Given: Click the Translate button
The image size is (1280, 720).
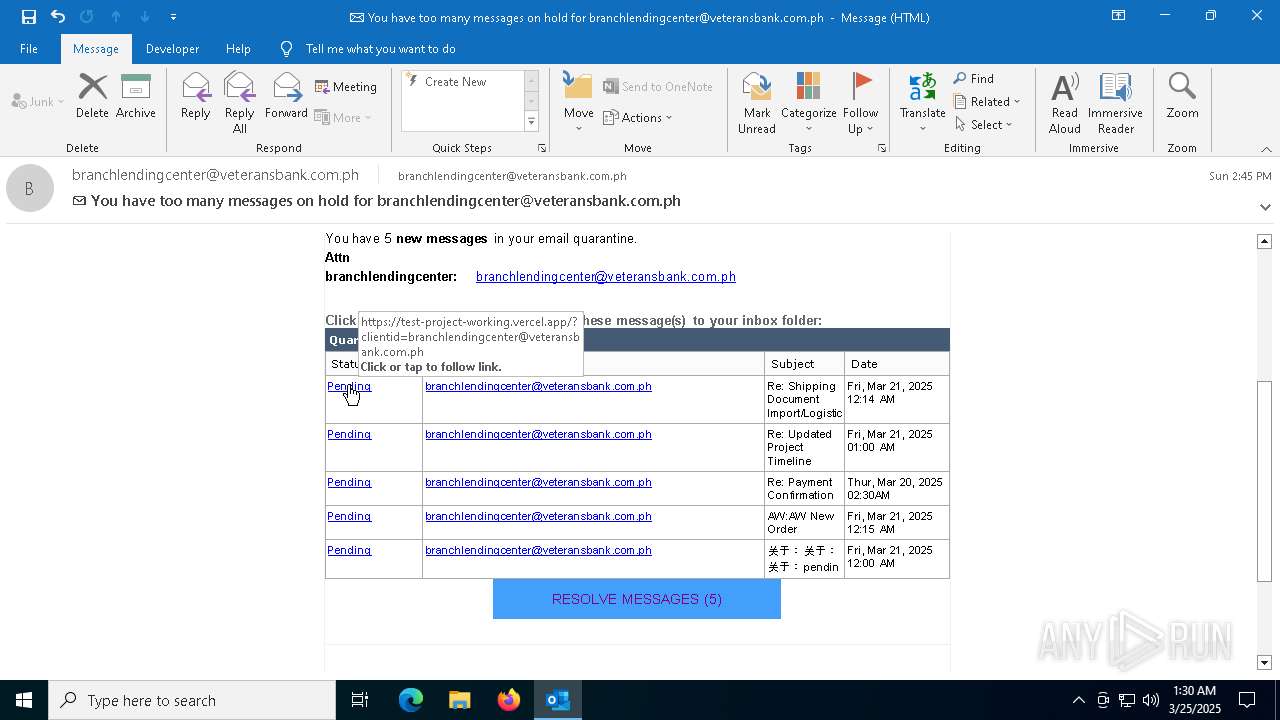Looking at the screenshot, I should [x=922, y=103].
